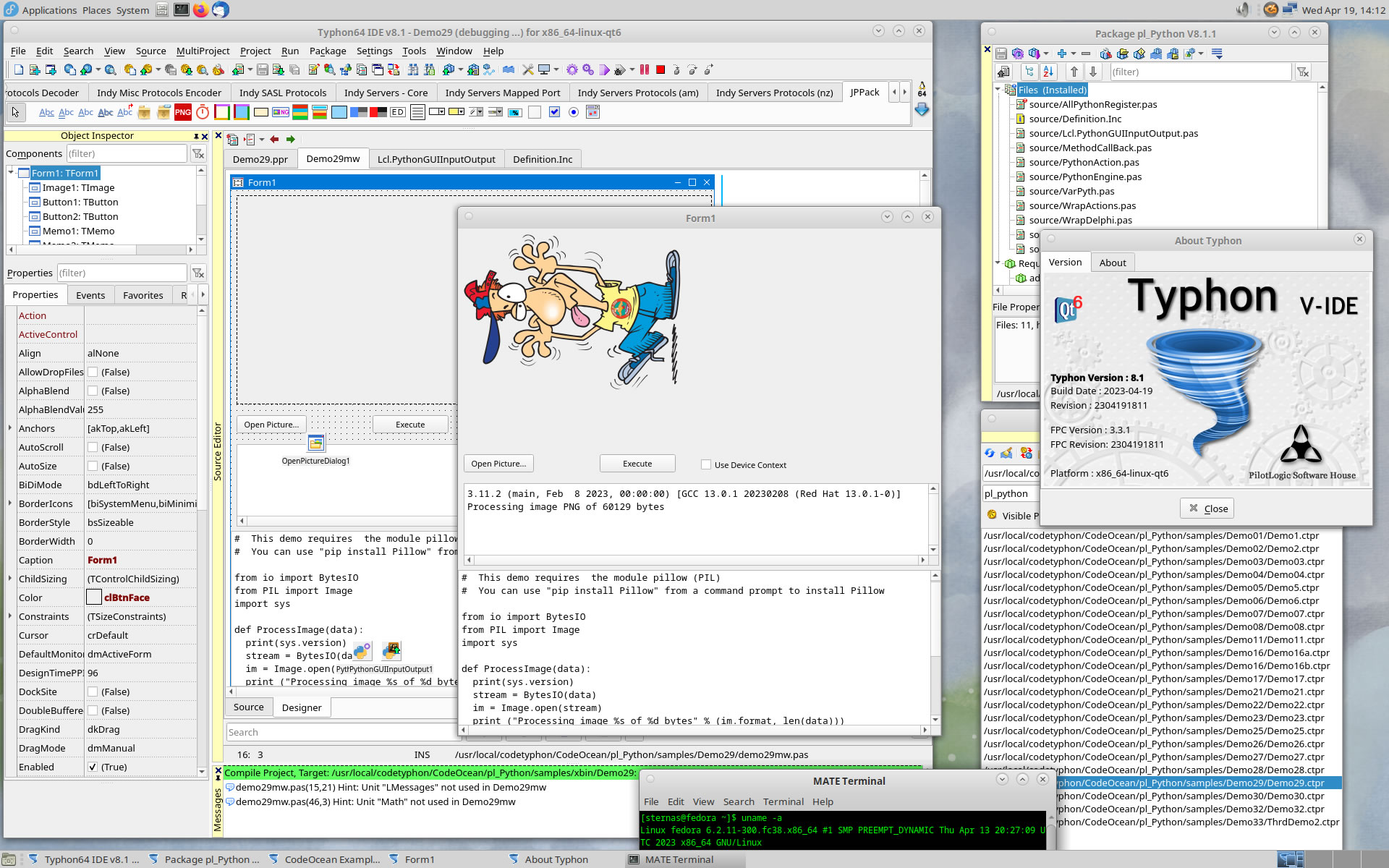Click the Save file floppy icon
Image resolution: width=1389 pixels, height=868 pixels.
263,70
